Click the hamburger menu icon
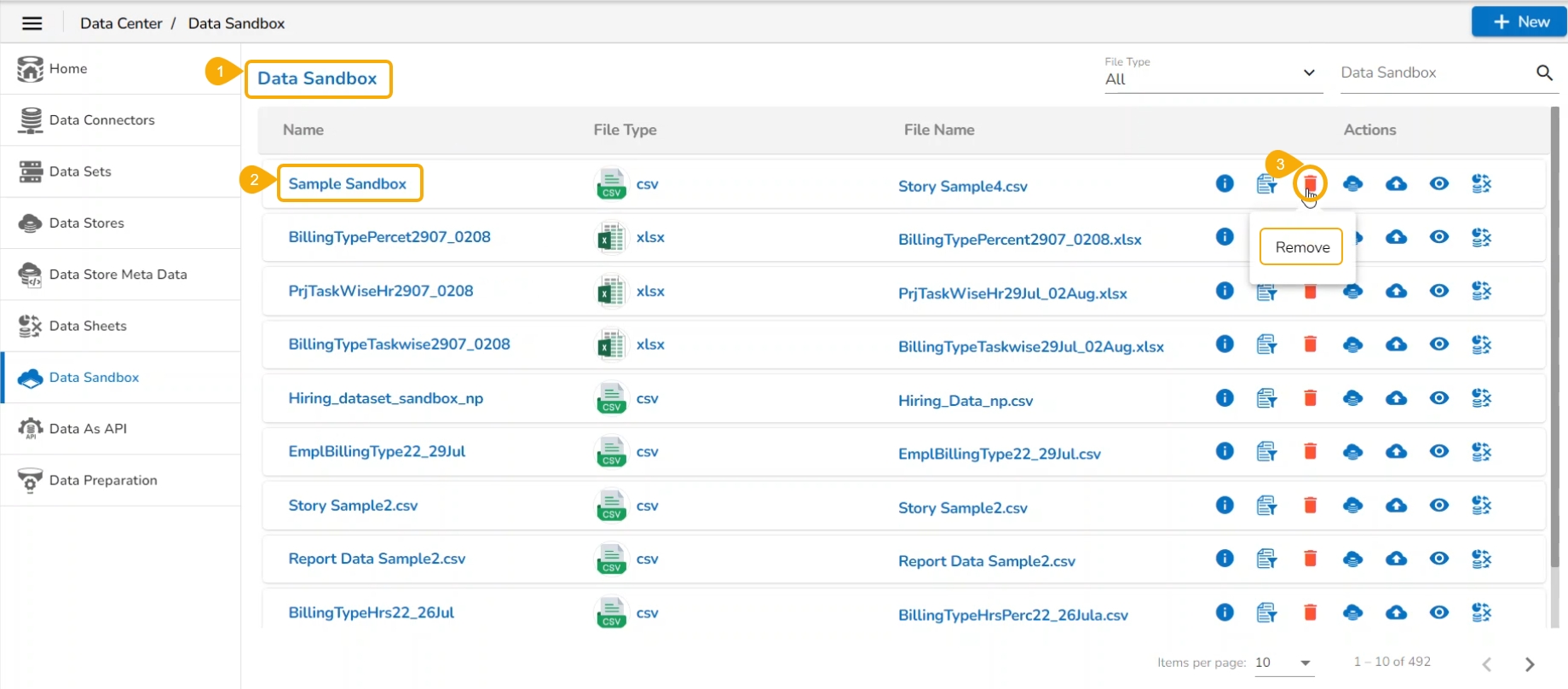The height and width of the screenshot is (689, 1568). 32,23
